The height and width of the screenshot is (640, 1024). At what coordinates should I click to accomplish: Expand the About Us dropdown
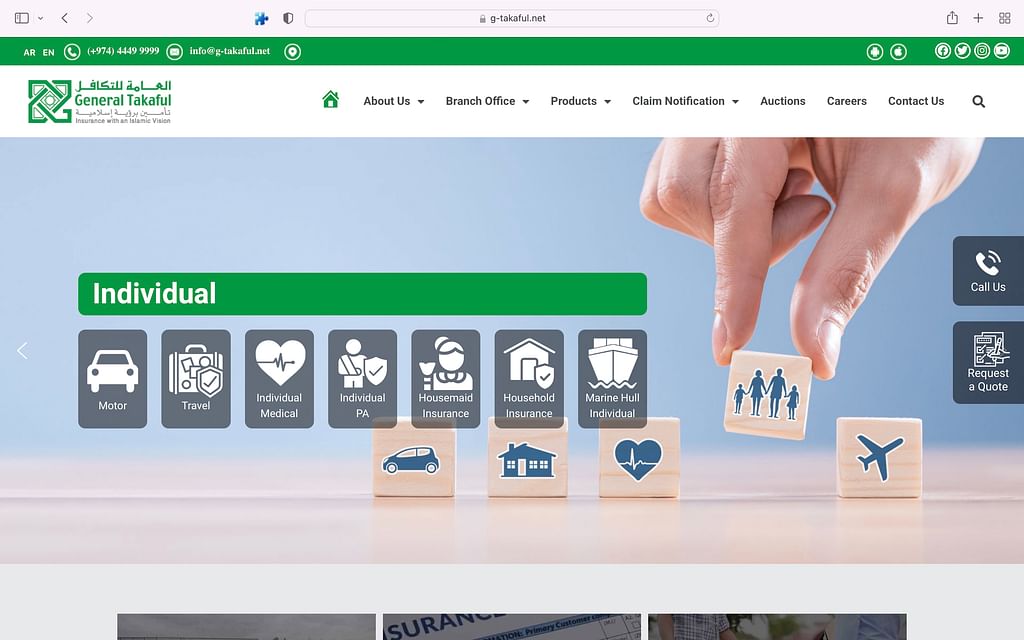coord(393,101)
